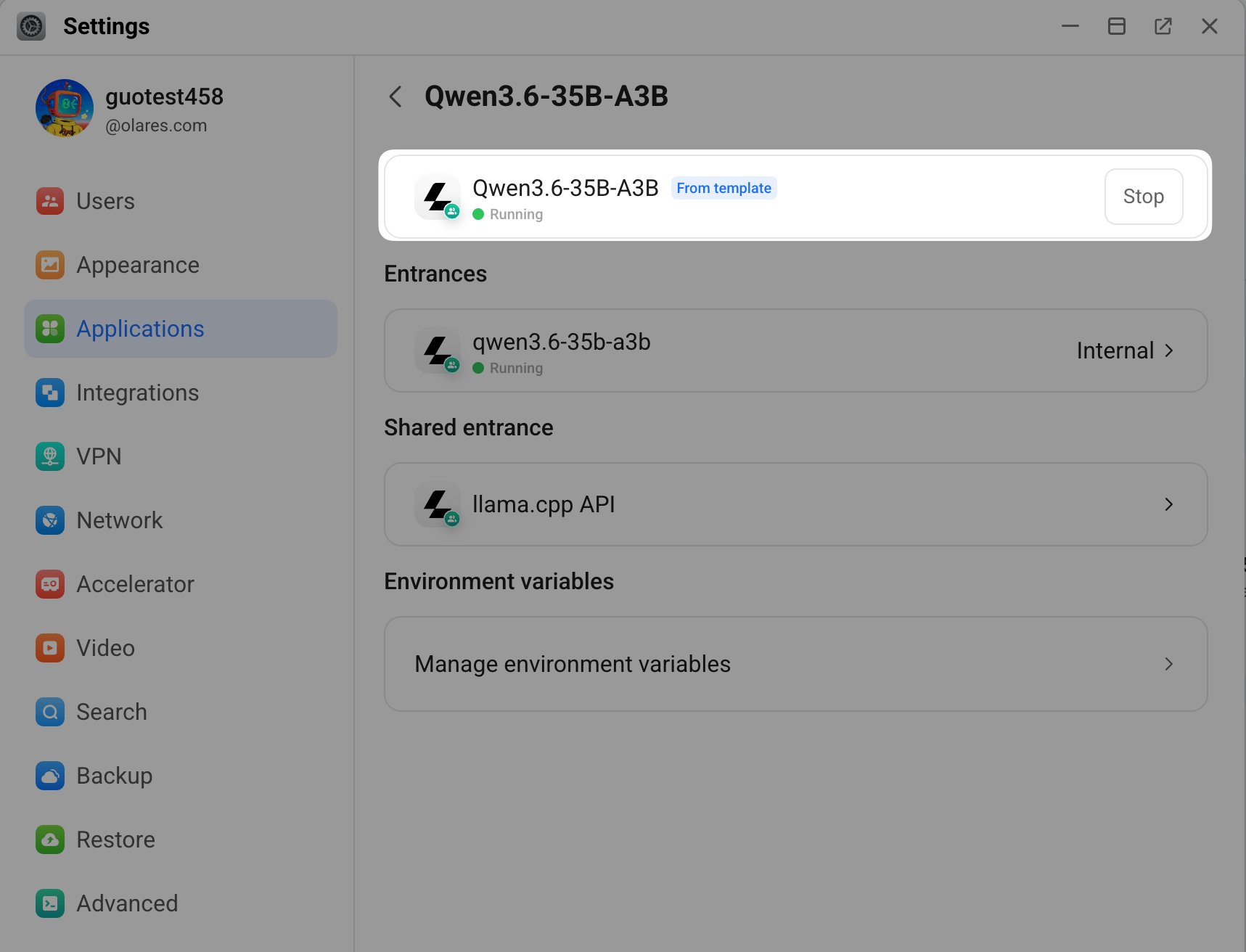The height and width of the screenshot is (952, 1246).
Task: Open the Accelerator icon in sidebar
Action: point(50,584)
